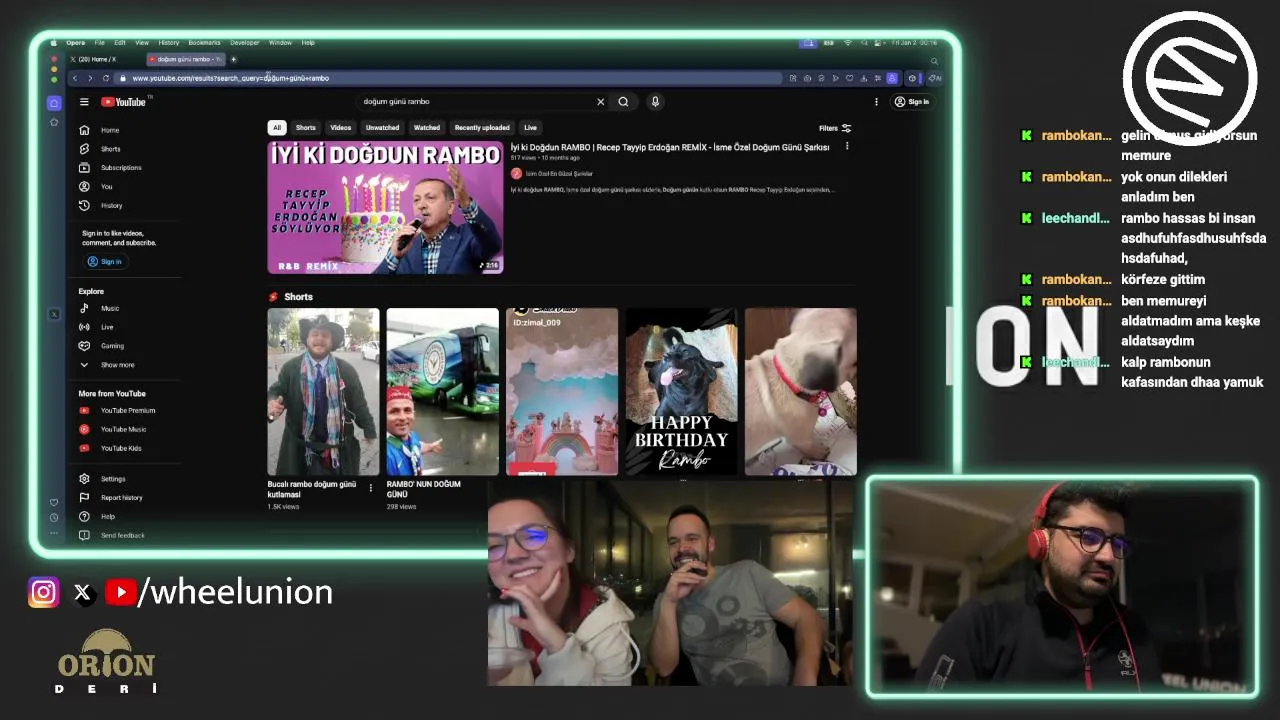
Task: Focus the YouTube search field
Action: [x=475, y=102]
